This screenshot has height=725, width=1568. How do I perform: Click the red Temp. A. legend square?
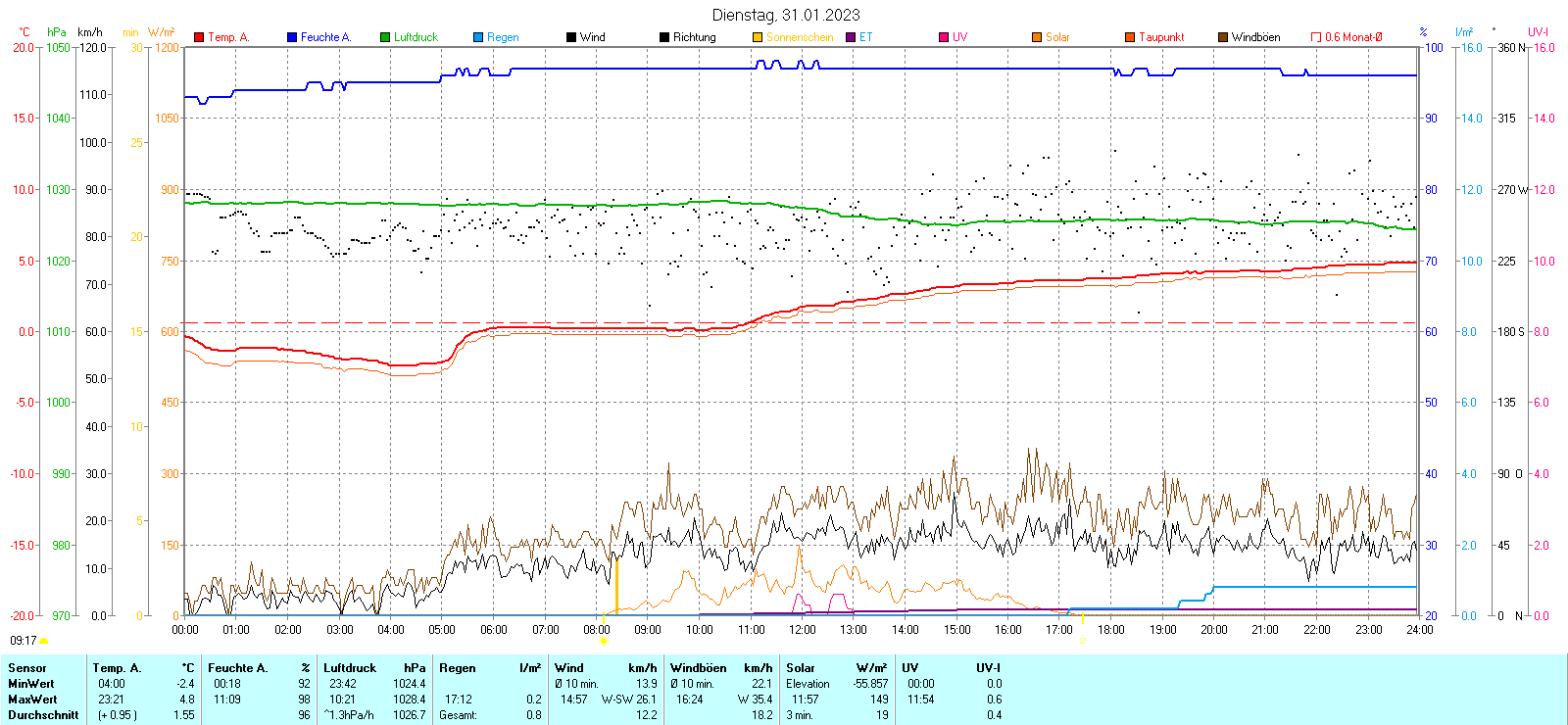pos(199,37)
